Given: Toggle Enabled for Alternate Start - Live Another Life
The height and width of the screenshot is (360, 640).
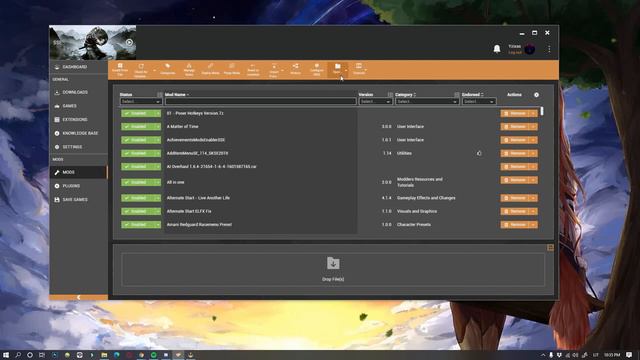Looking at the screenshot, I should [141, 198].
